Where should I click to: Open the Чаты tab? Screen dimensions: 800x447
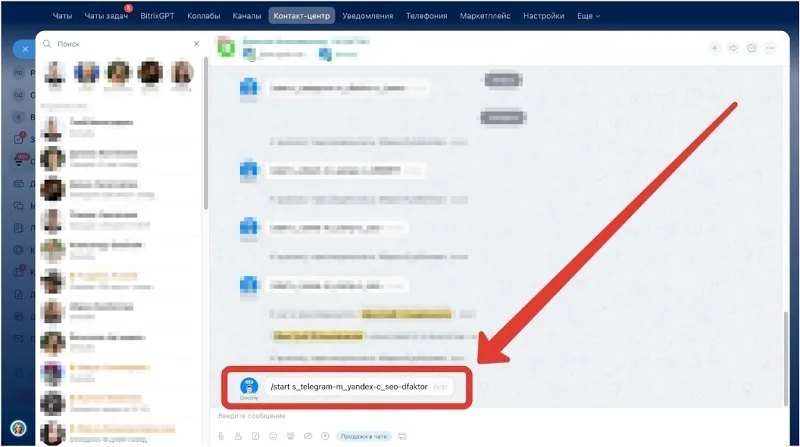pos(62,16)
